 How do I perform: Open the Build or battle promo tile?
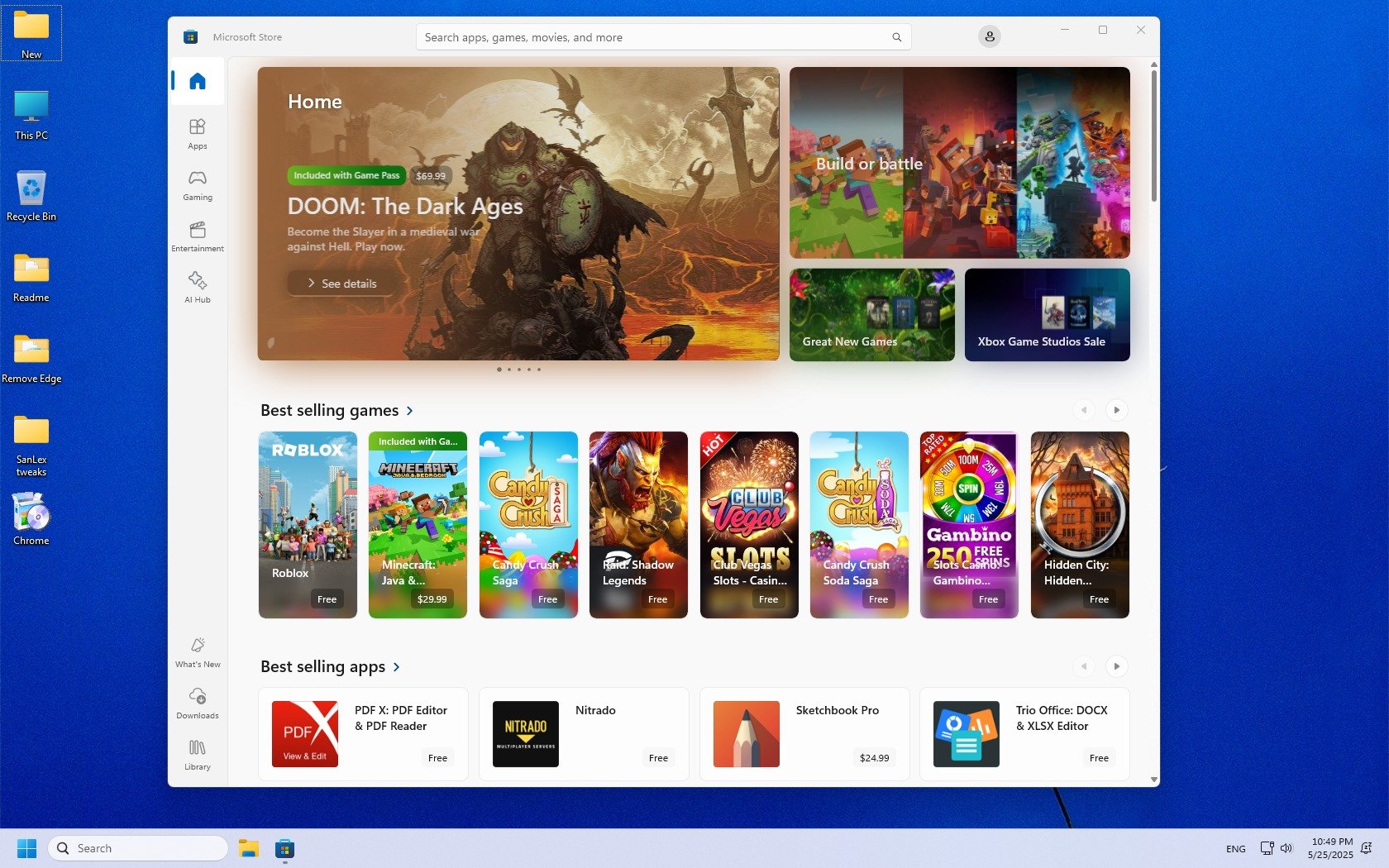pyautogui.click(x=959, y=163)
